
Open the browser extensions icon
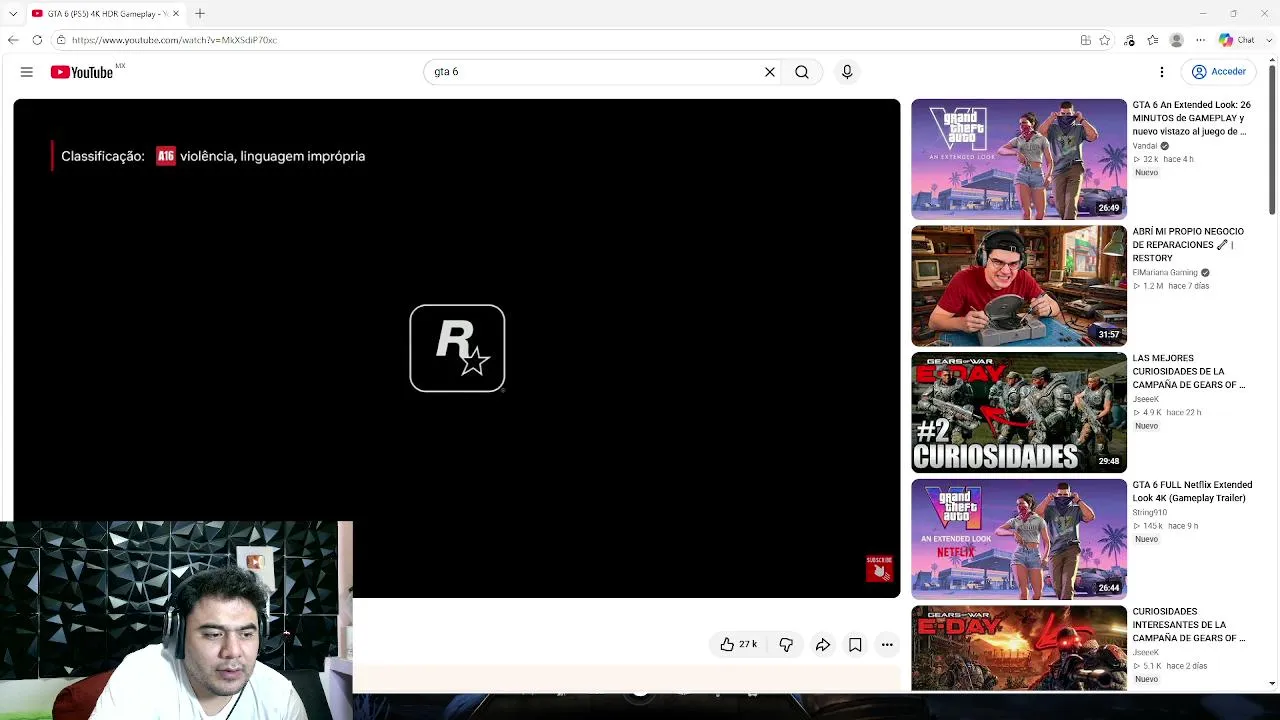click(x=1129, y=40)
